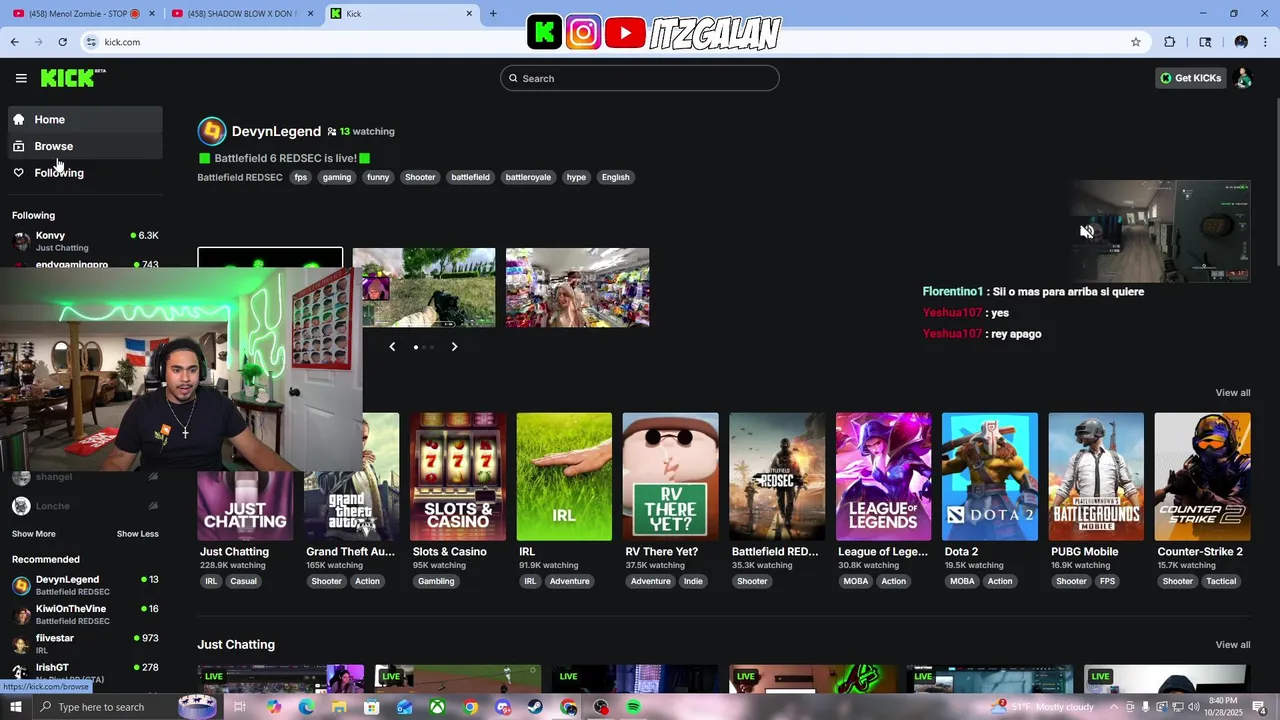Viewport: 1280px width, 720px height.
Task: Click View all for top categories
Action: 1233,393
